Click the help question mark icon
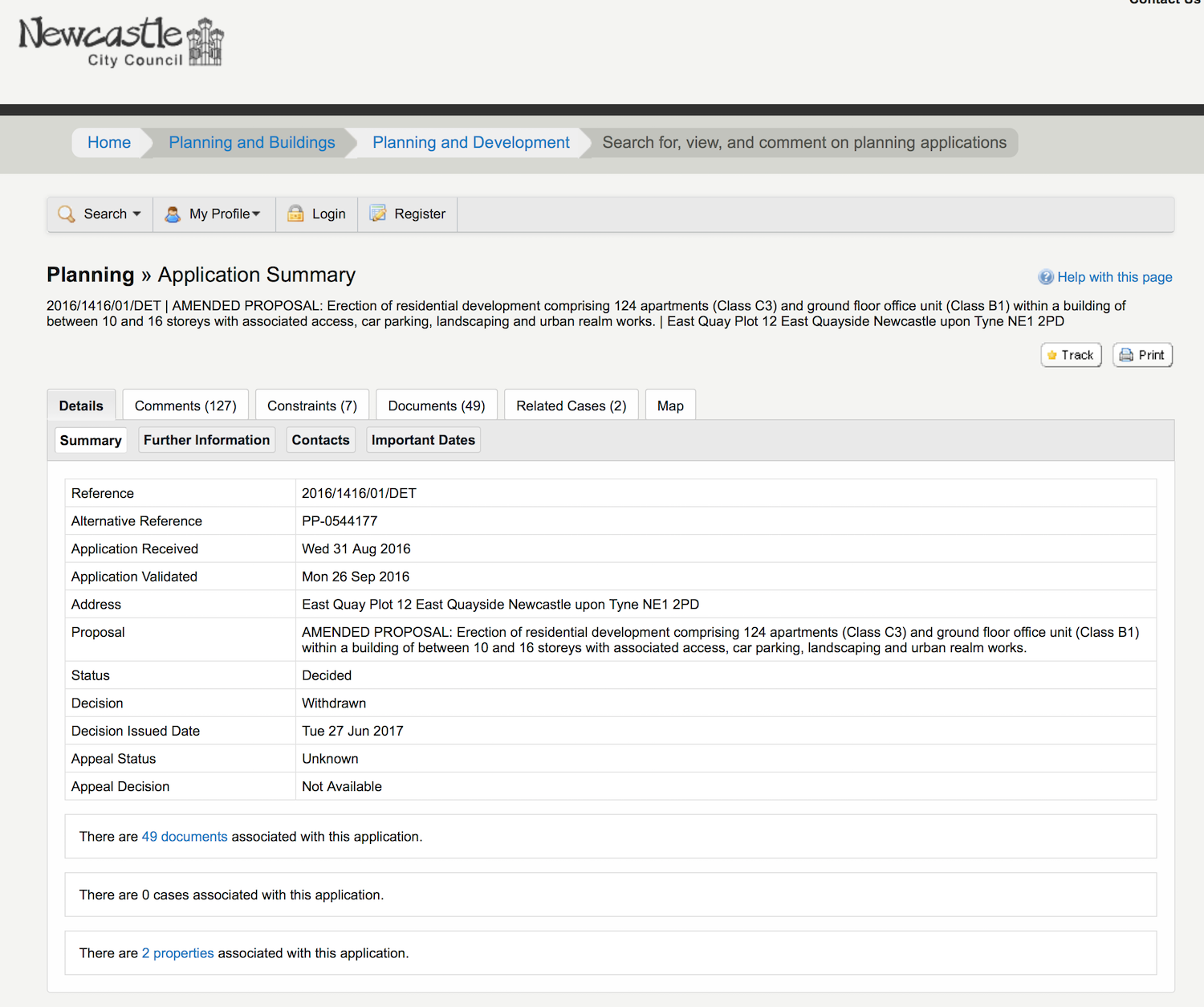This screenshot has width=1204, height=1007. tap(1046, 277)
